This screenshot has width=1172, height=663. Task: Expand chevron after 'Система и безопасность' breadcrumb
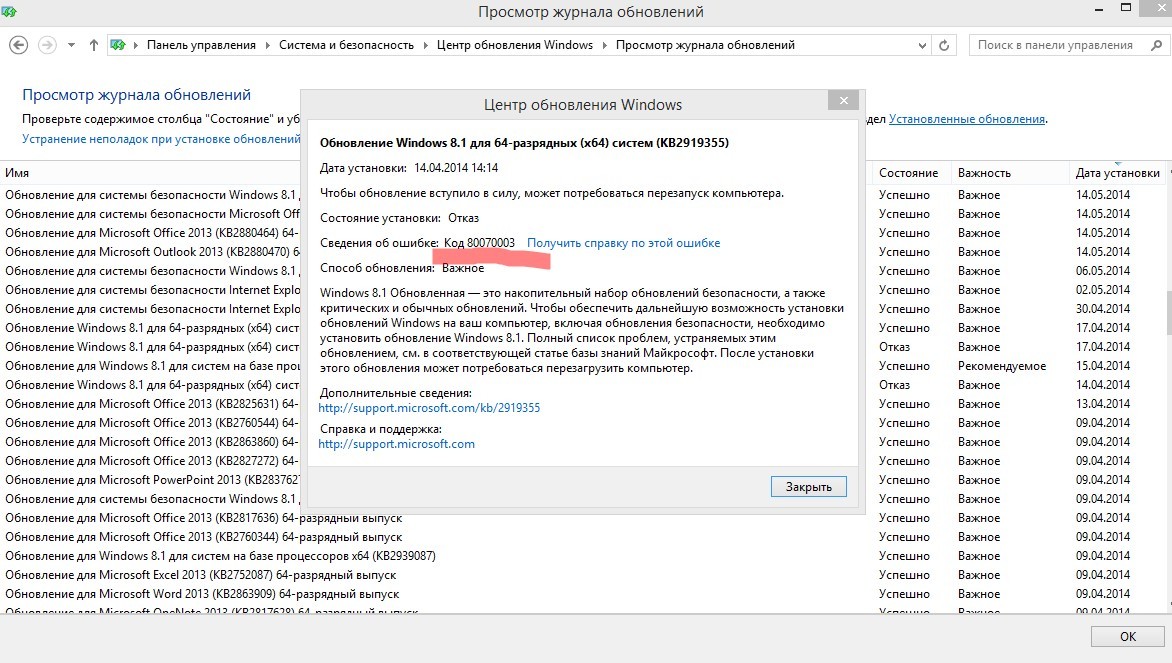click(425, 45)
